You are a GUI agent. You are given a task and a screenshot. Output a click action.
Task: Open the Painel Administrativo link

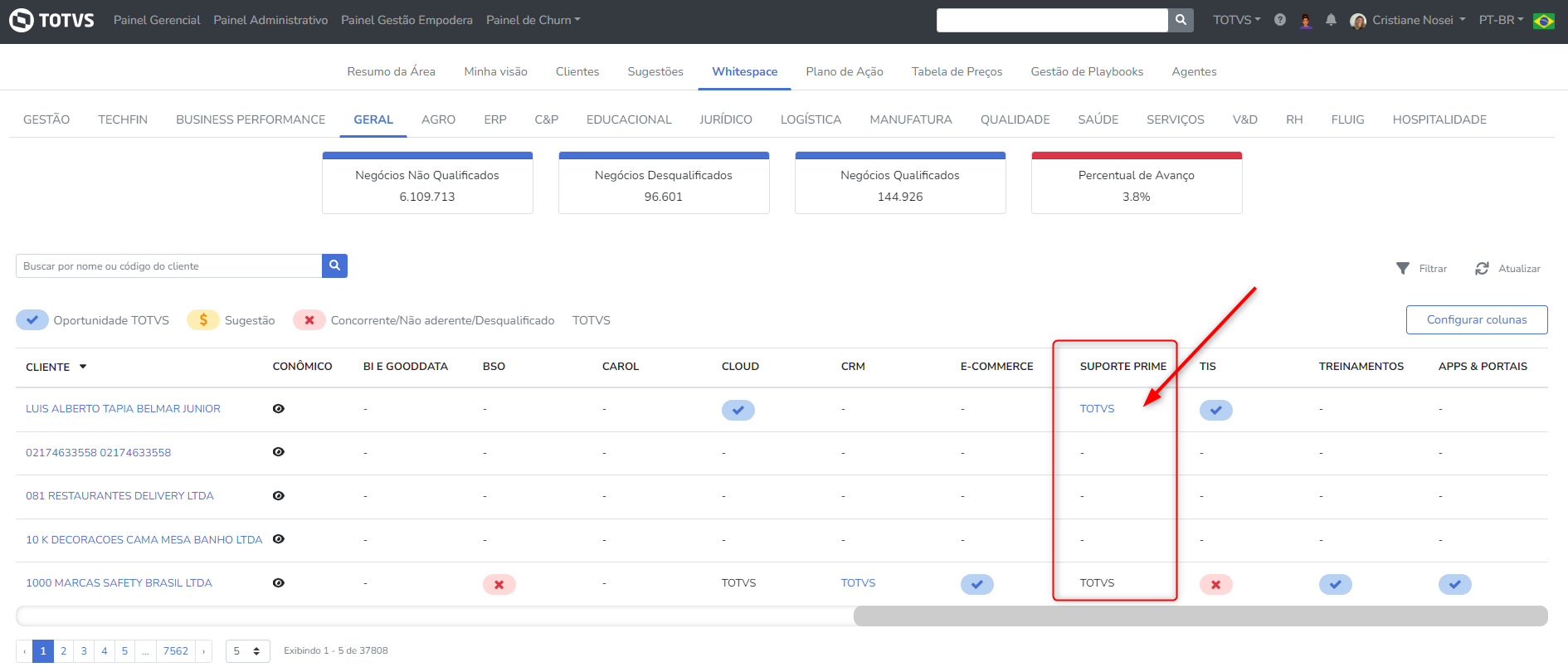click(x=270, y=20)
